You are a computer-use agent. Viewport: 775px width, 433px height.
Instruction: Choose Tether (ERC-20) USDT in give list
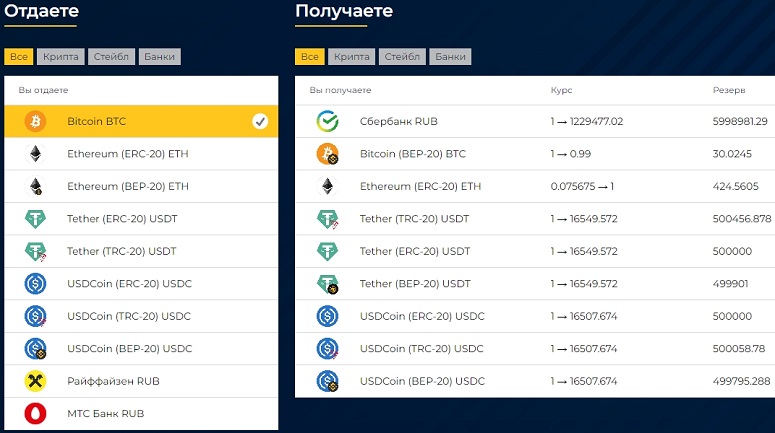[x=141, y=219]
